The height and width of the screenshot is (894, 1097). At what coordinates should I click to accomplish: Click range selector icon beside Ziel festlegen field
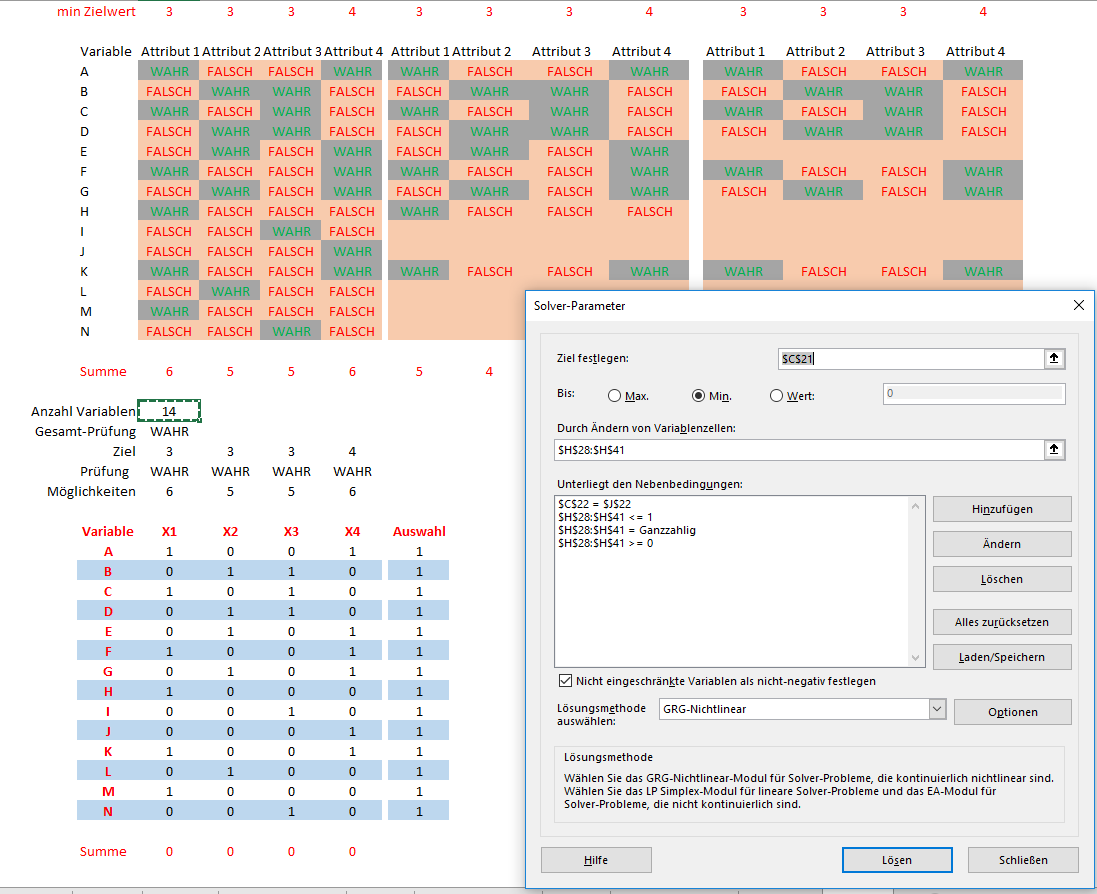[1054, 359]
